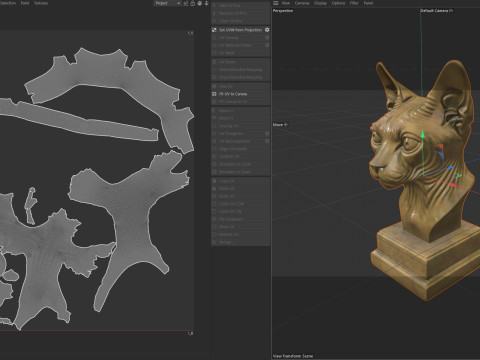Open the viewport Display menu
The image size is (480, 360).
tap(320, 3)
